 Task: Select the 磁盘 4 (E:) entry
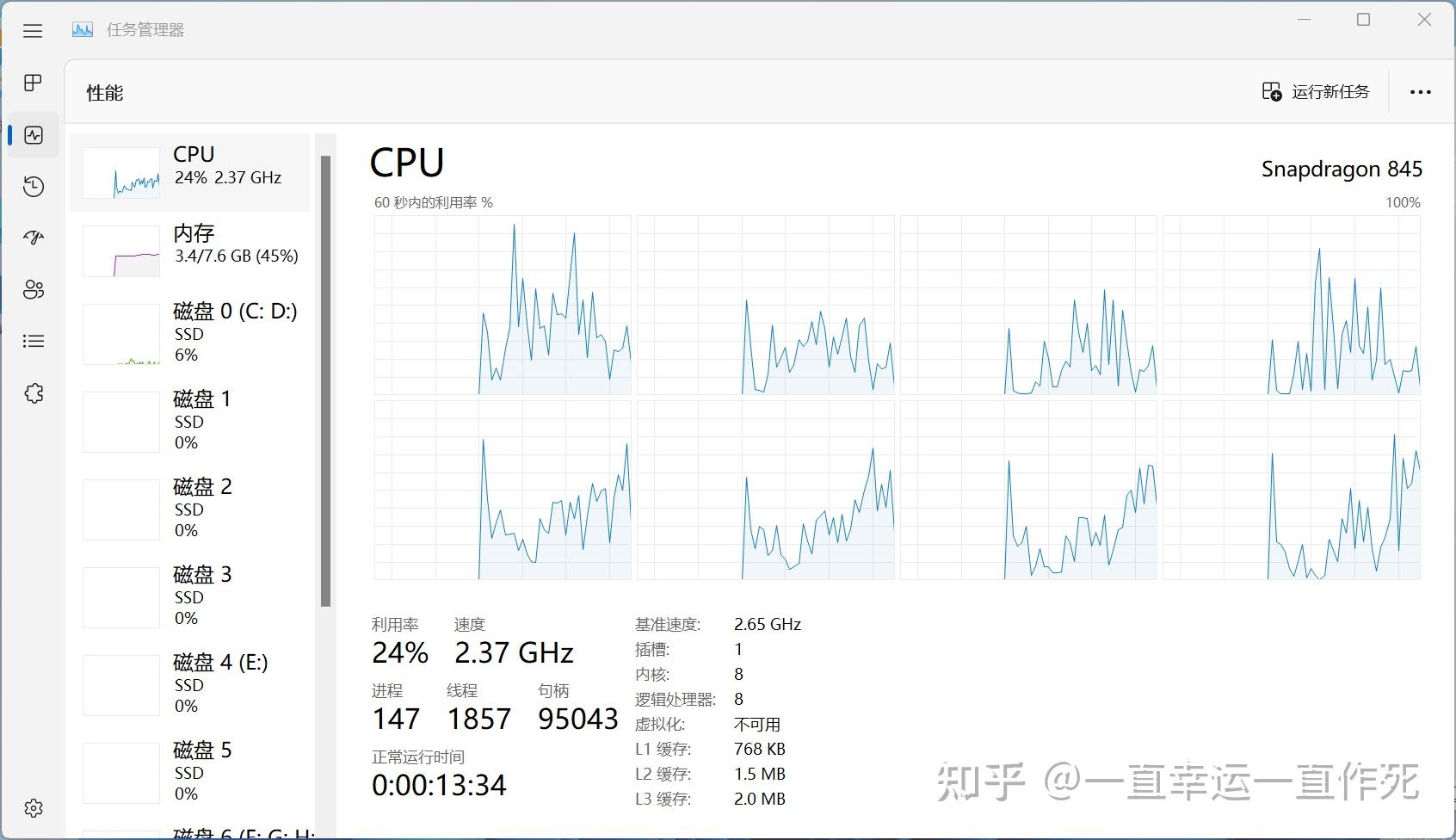pos(191,683)
